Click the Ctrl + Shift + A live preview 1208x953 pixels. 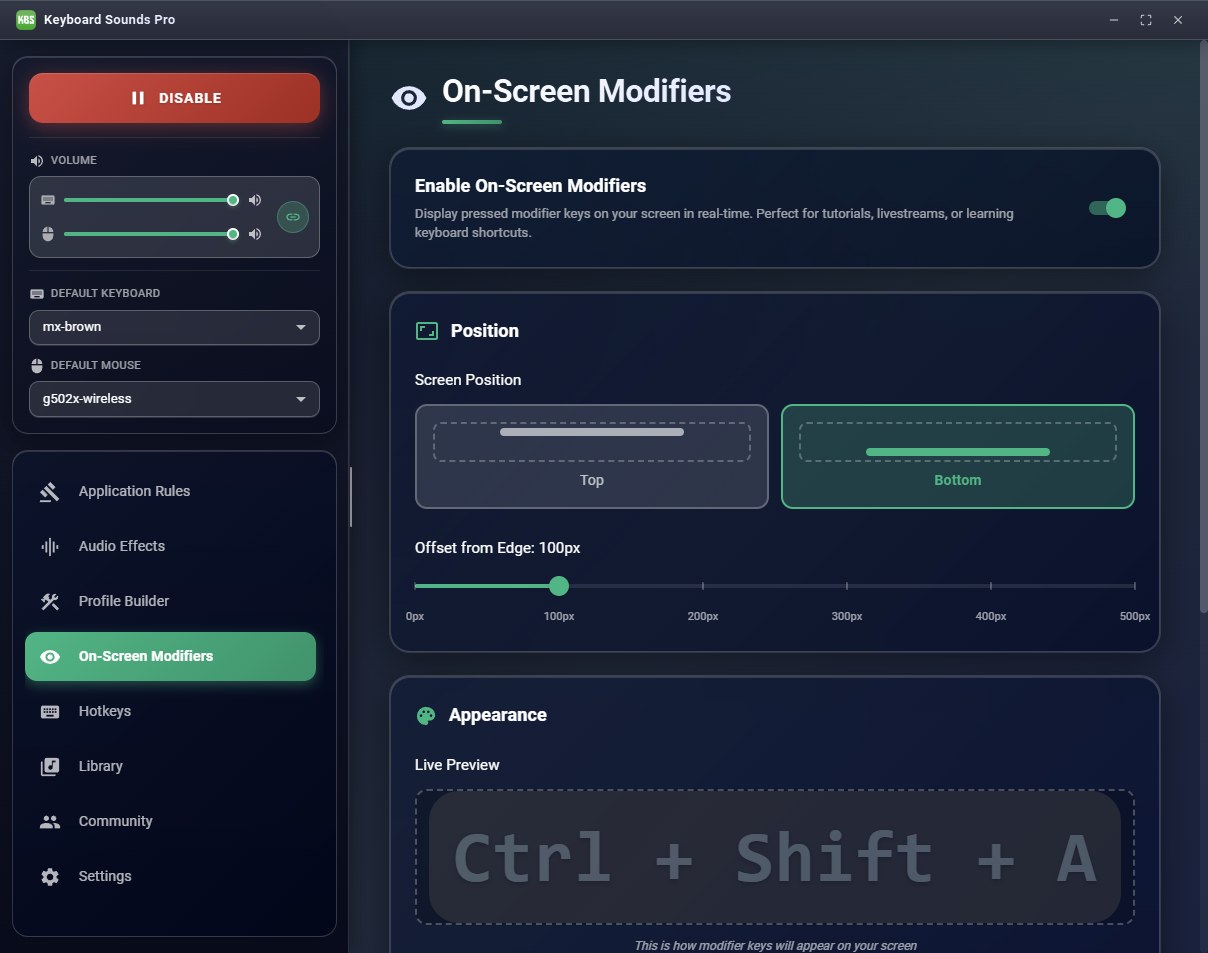(775, 857)
